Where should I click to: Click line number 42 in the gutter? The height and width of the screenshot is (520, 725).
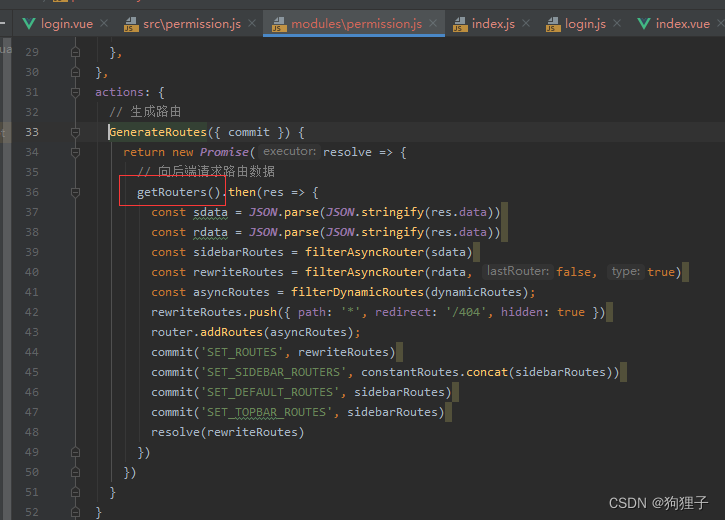(x=32, y=312)
